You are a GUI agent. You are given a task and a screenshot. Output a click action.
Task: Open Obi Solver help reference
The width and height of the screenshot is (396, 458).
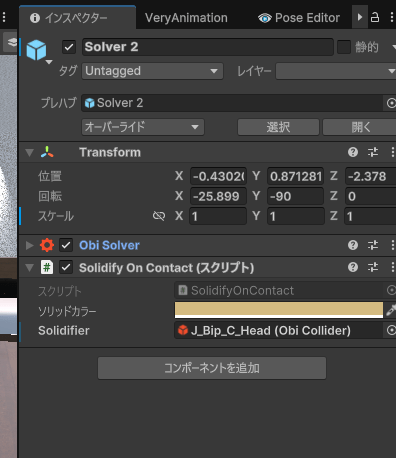click(353, 245)
